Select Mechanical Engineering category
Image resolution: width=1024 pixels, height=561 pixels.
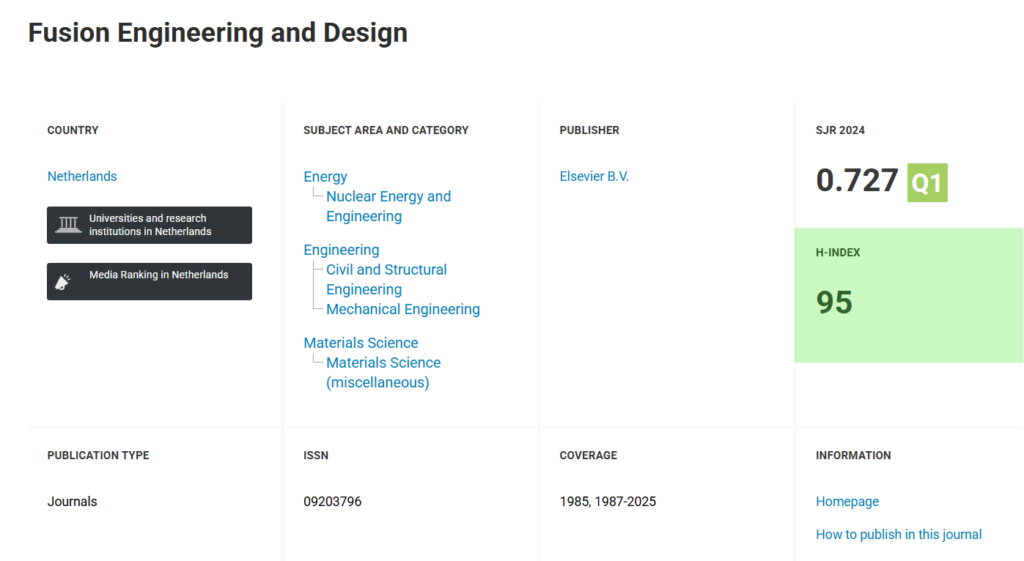click(403, 309)
